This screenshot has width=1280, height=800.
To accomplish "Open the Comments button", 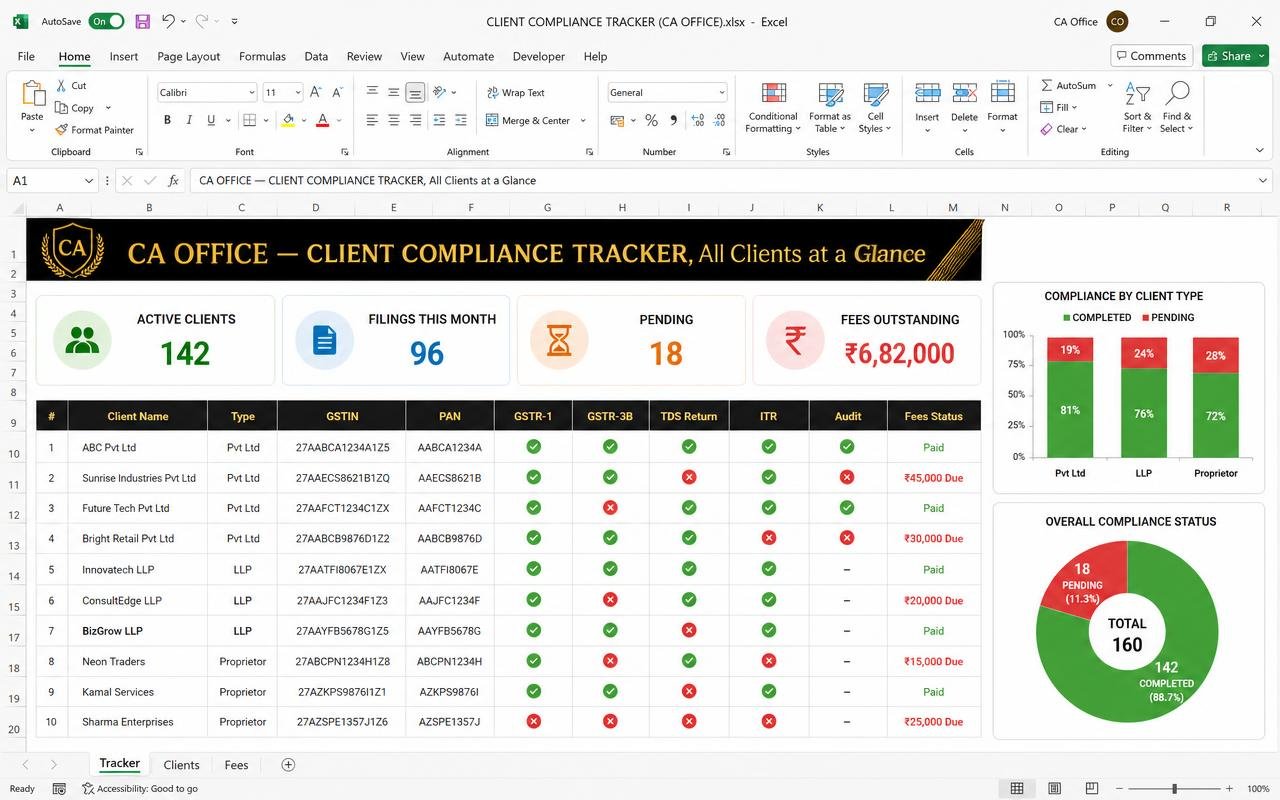I will tap(1152, 56).
